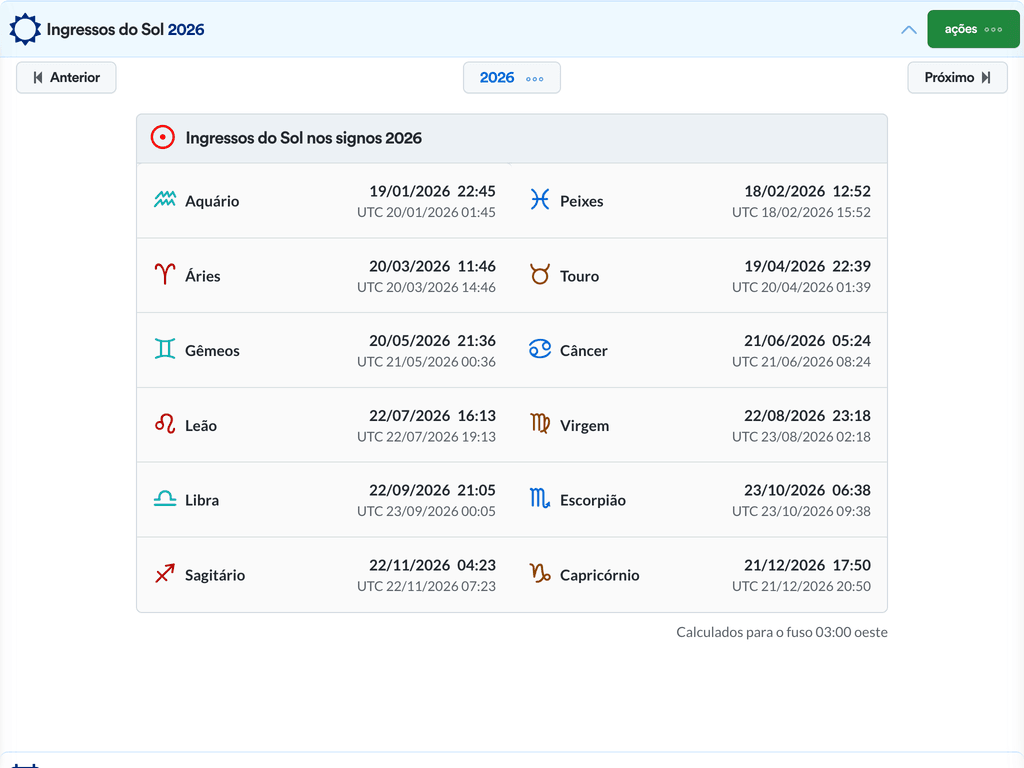
Task: Click the date 21/12/2026 17:50
Action: coord(807,566)
